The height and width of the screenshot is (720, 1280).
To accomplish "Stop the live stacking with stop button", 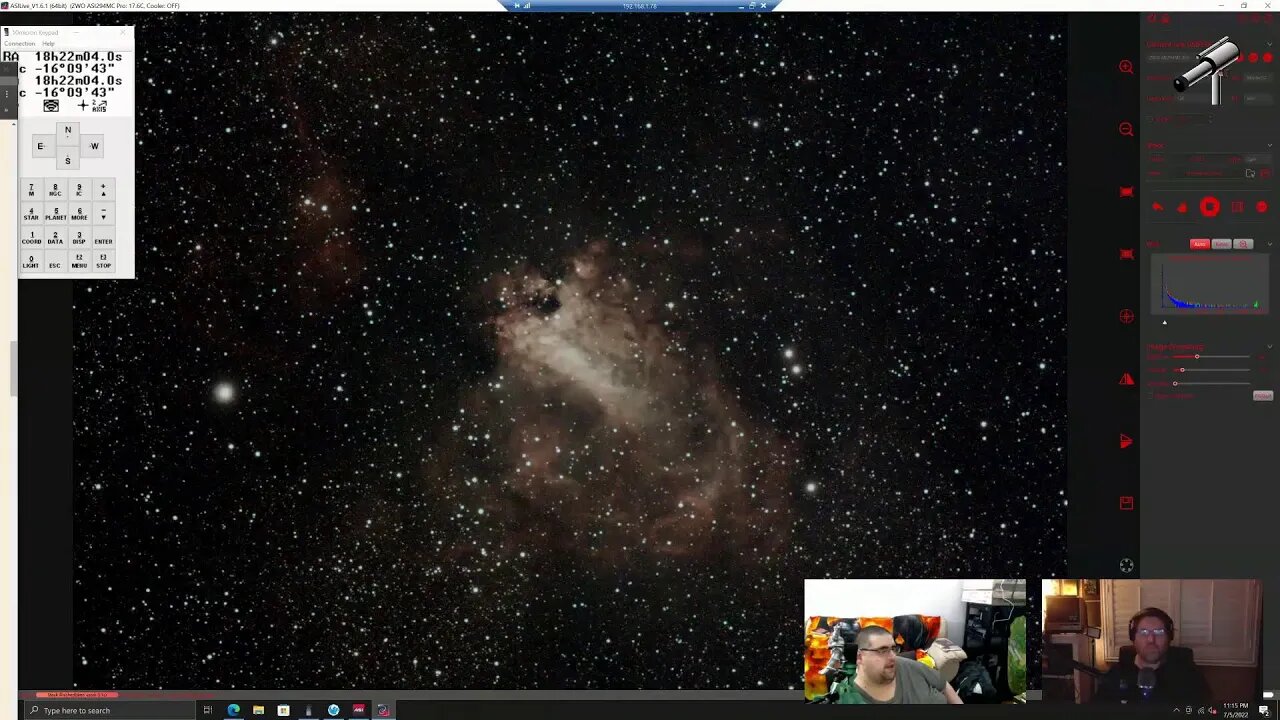I will (x=1209, y=207).
